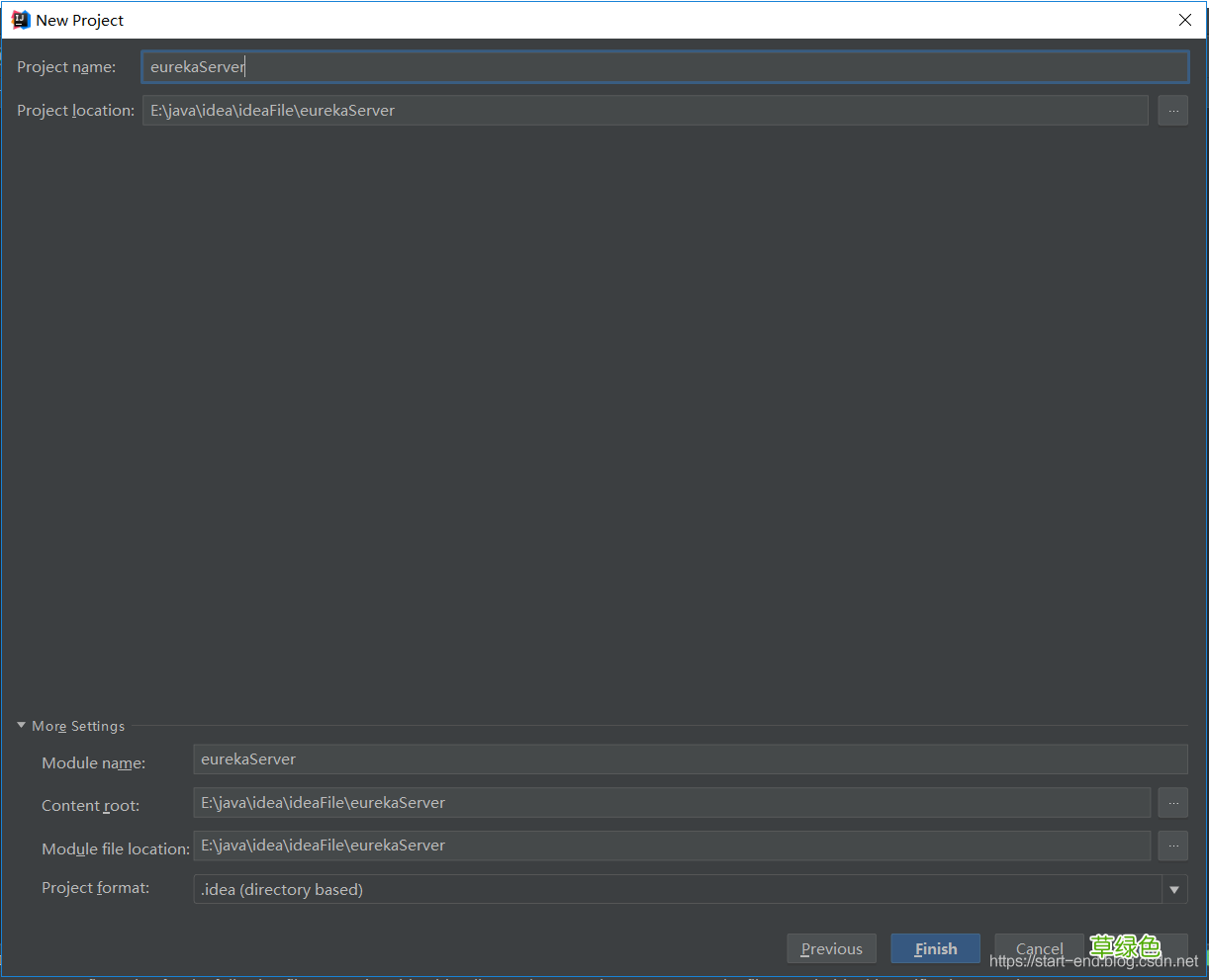
Task: Close the New Project window
Action: pos(1185,20)
